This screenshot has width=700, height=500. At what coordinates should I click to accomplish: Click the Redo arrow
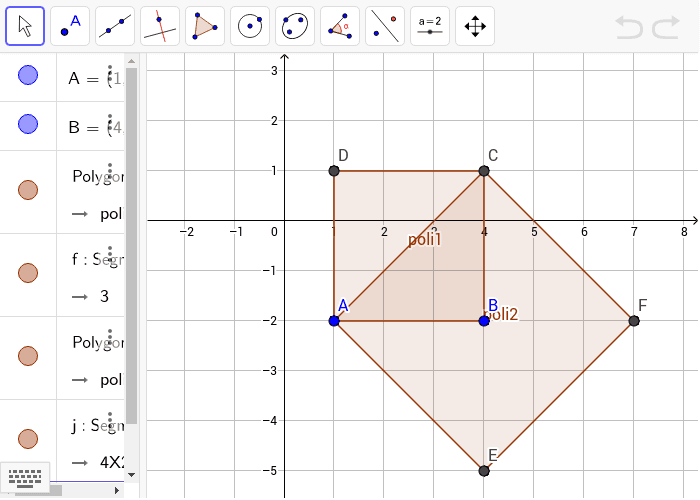tap(666, 27)
